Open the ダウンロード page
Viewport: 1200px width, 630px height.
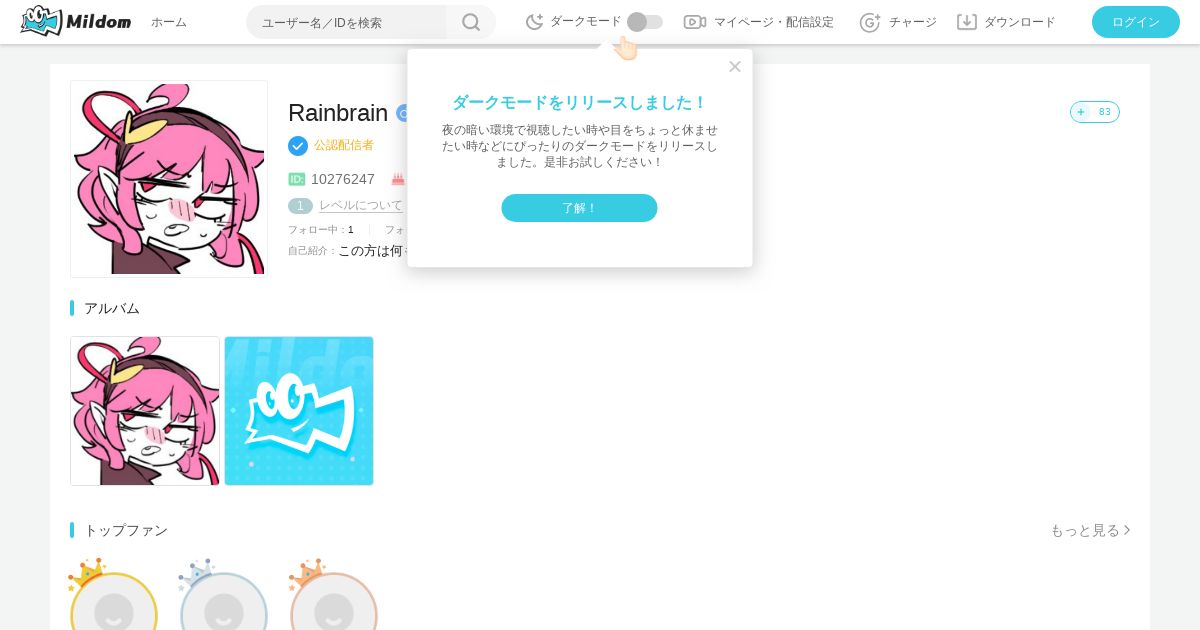point(1020,22)
